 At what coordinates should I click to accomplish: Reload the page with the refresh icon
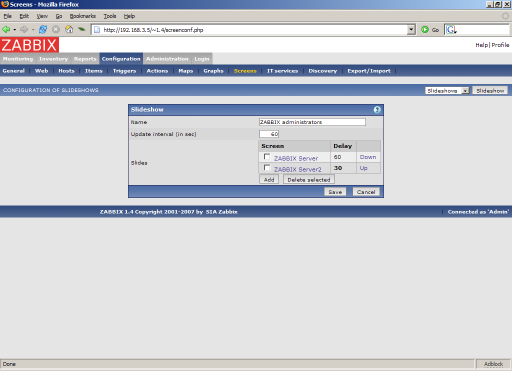click(x=43, y=30)
